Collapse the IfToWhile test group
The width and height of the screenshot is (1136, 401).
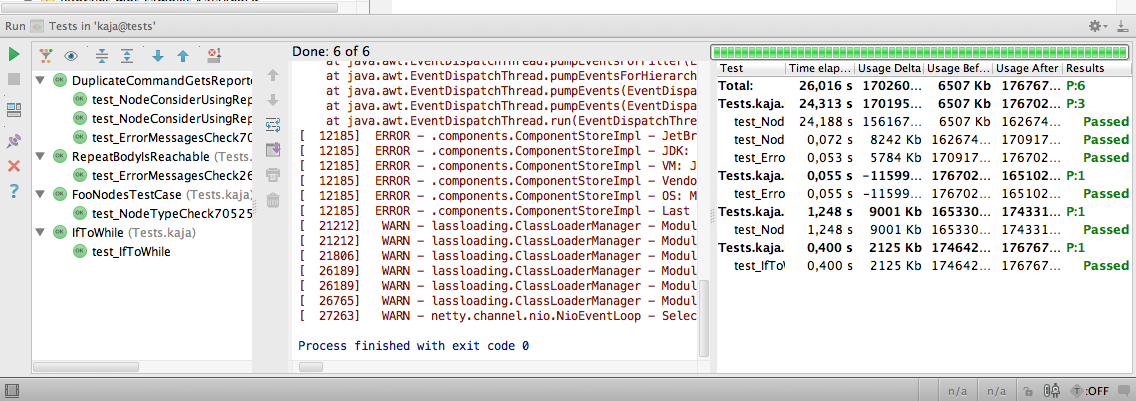click(x=39, y=233)
